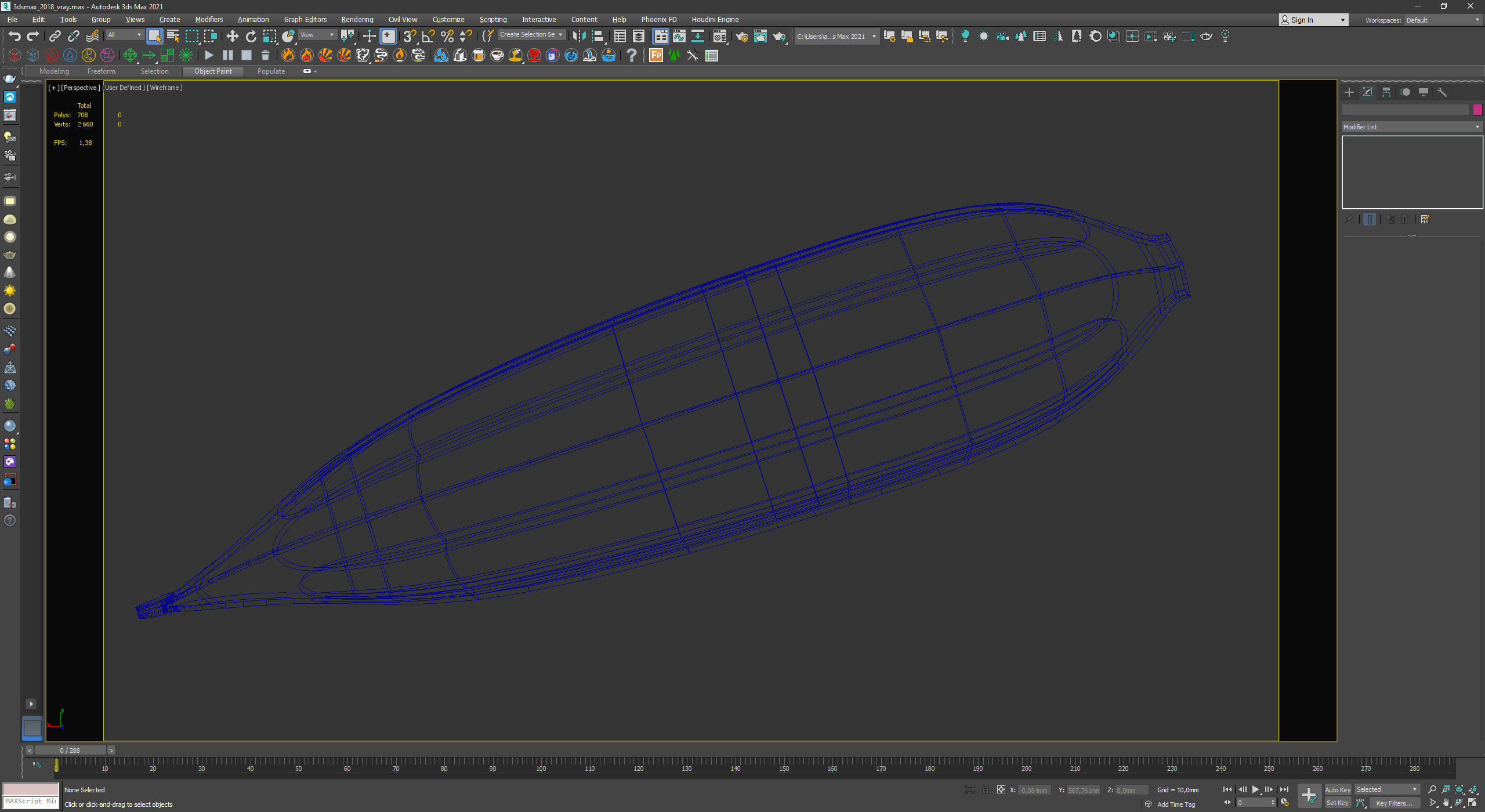Toggle Auto Key mode
This screenshot has height=812, width=1485.
[1338, 790]
